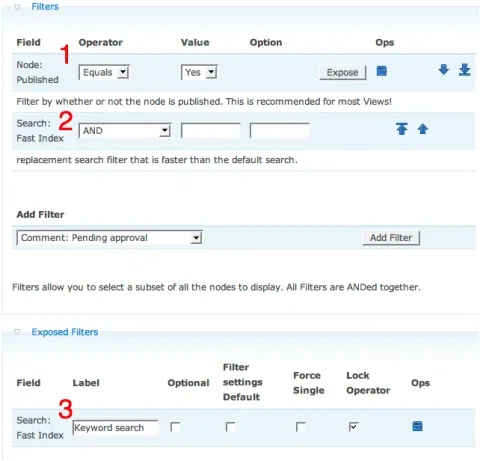Image resolution: width=480 pixels, height=461 pixels.
Task: Click the Add Filter button
Action: click(x=391, y=238)
